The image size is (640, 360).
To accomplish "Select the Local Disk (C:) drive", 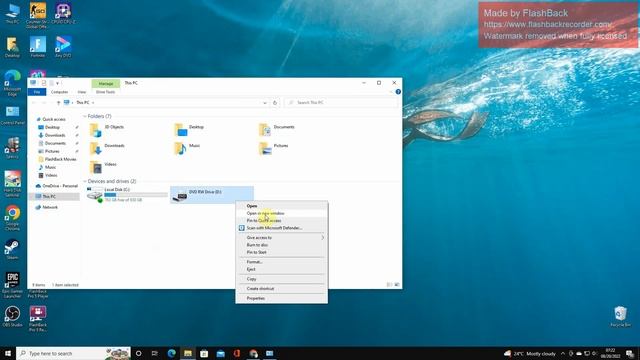I will click(127, 194).
